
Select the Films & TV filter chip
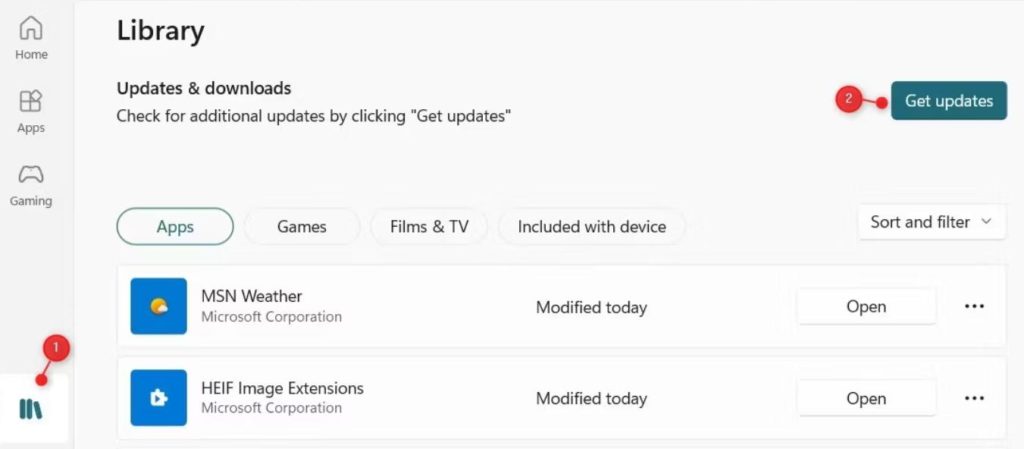click(429, 226)
